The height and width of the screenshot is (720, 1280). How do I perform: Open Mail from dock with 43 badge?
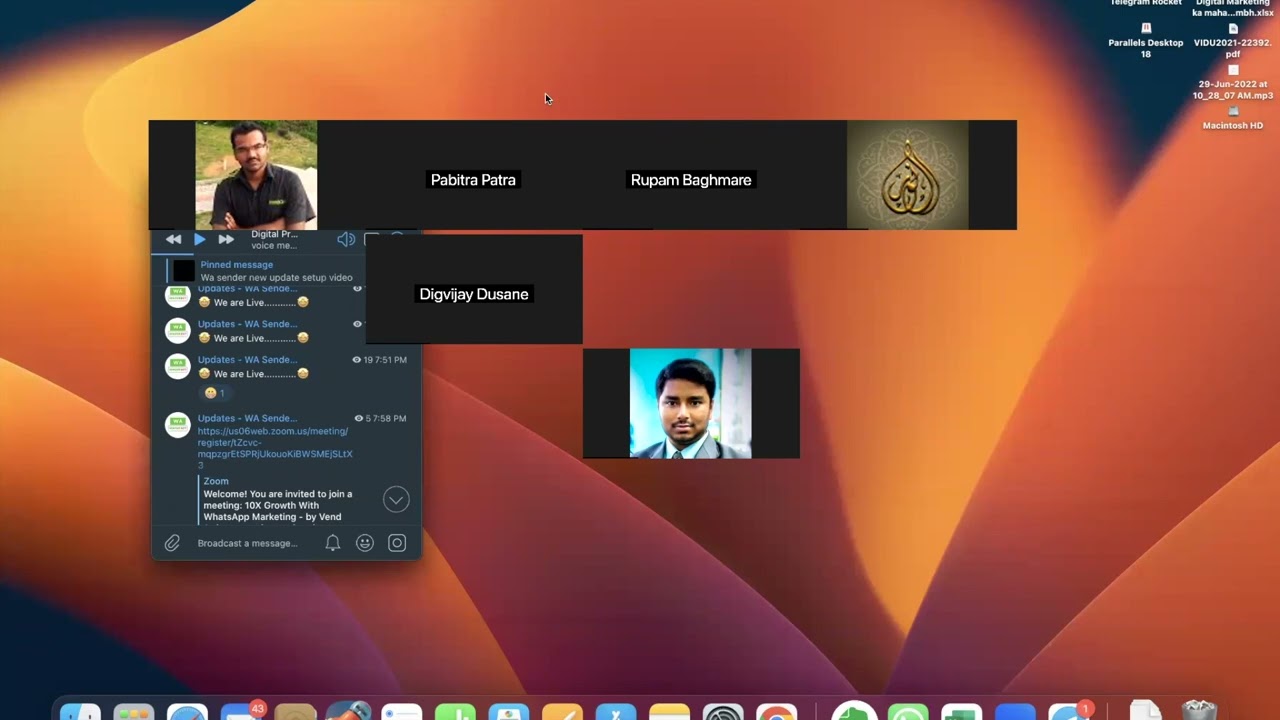(x=241, y=711)
